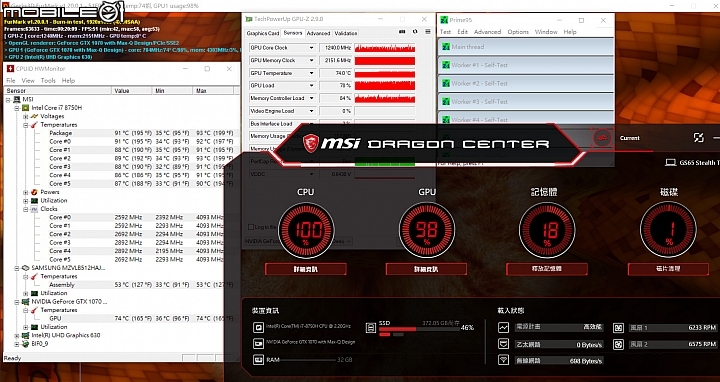Screen dimensions: 720x382
Task: Open the Video Engine Load dropdown
Action: tap(311, 111)
